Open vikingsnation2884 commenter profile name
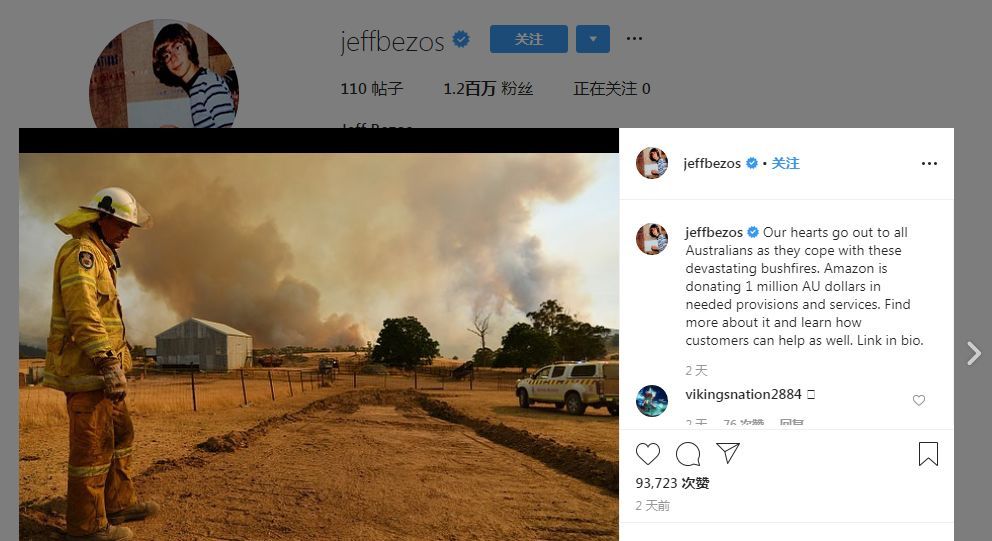The image size is (992, 541). pos(743,394)
